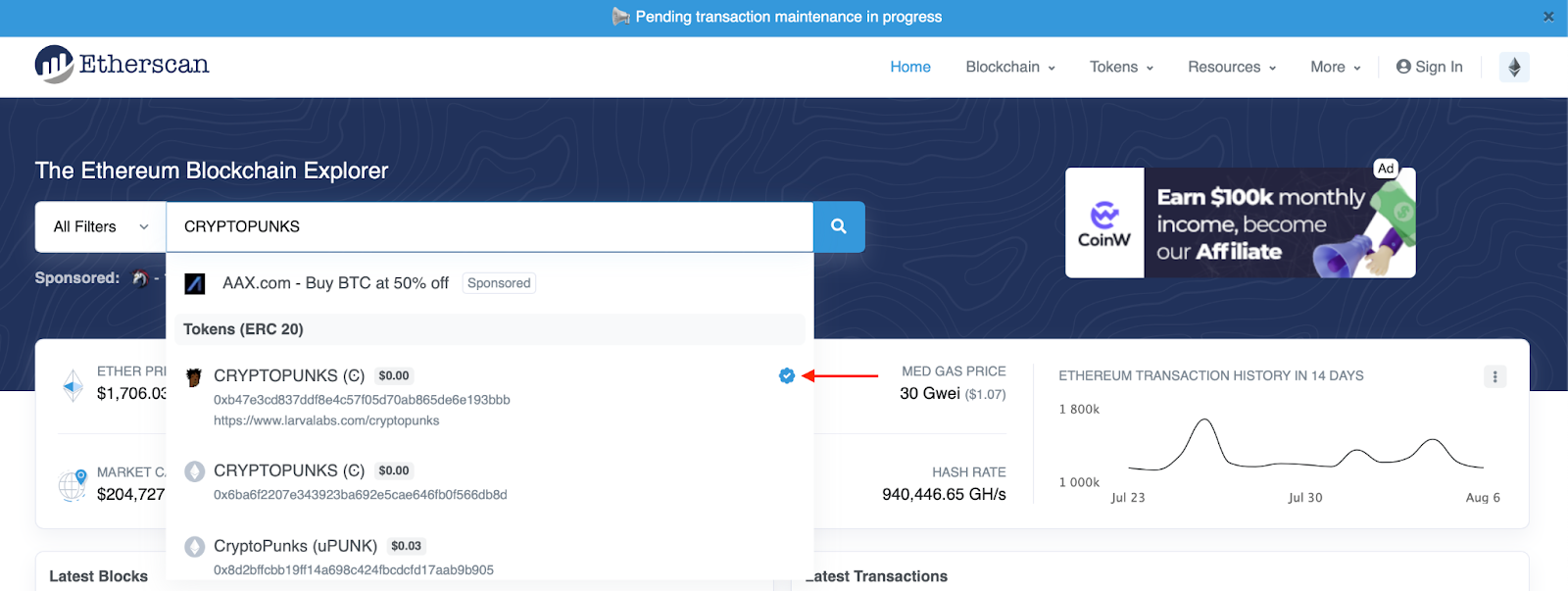Screen dimensions: 1568x591
Task: Click the verified blue checkmark badge
Action: click(787, 375)
